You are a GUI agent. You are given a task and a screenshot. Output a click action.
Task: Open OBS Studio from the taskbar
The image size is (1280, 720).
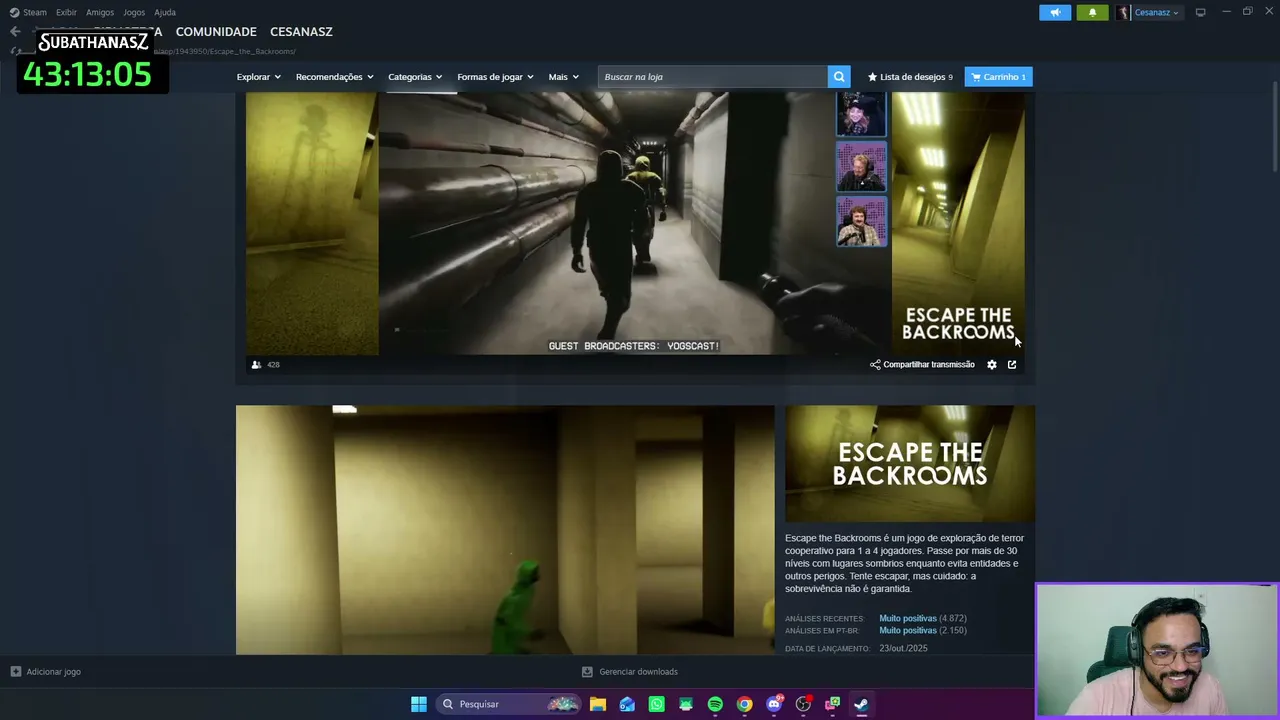coord(803,704)
